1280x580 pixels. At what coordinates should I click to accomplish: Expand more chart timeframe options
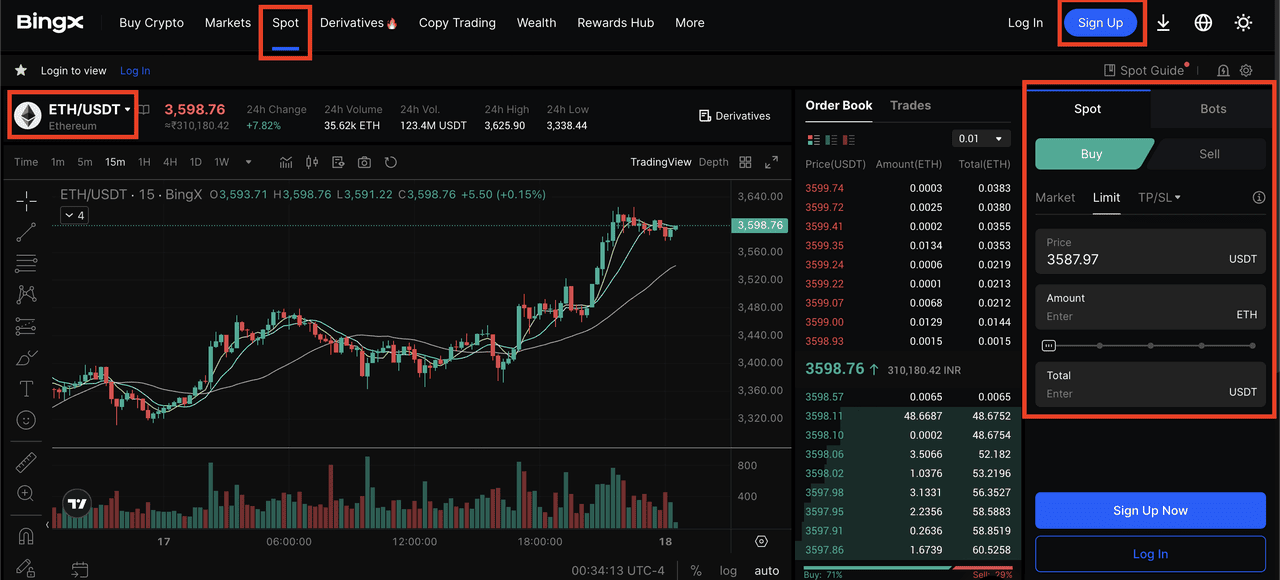(x=248, y=162)
